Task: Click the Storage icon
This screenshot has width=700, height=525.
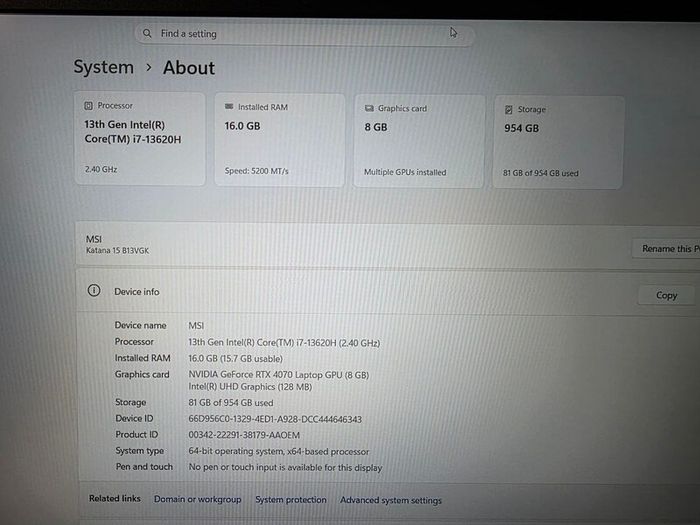Action: pyautogui.click(x=508, y=109)
